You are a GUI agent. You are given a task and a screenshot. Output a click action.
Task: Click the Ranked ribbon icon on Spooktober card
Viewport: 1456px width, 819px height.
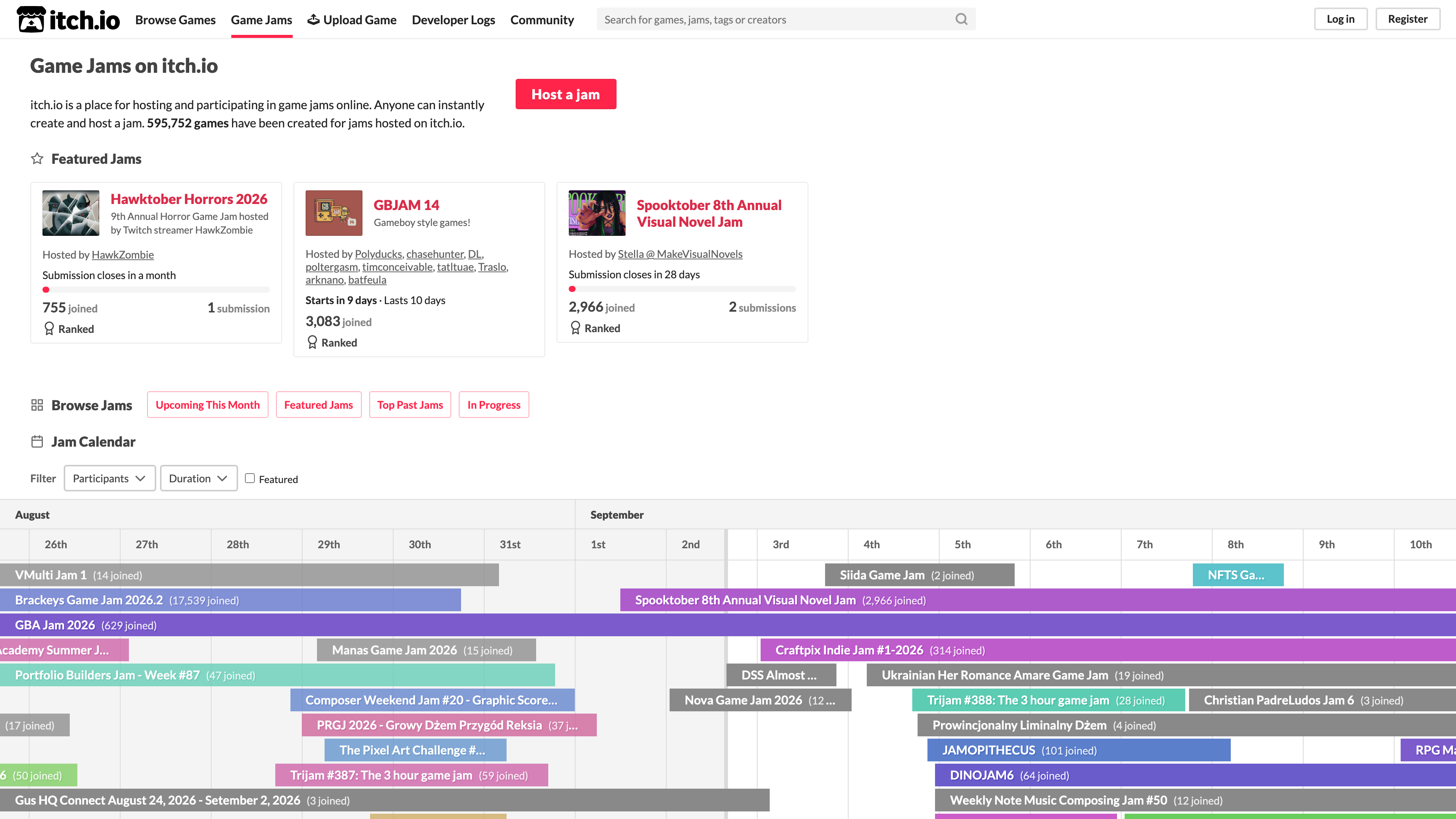576,328
